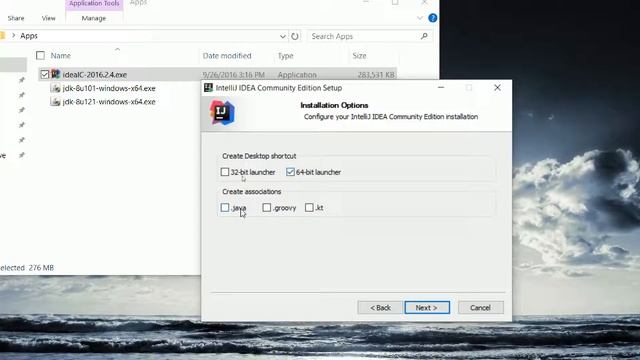Cancel the IntelliJ IDEA setup

[480, 307]
